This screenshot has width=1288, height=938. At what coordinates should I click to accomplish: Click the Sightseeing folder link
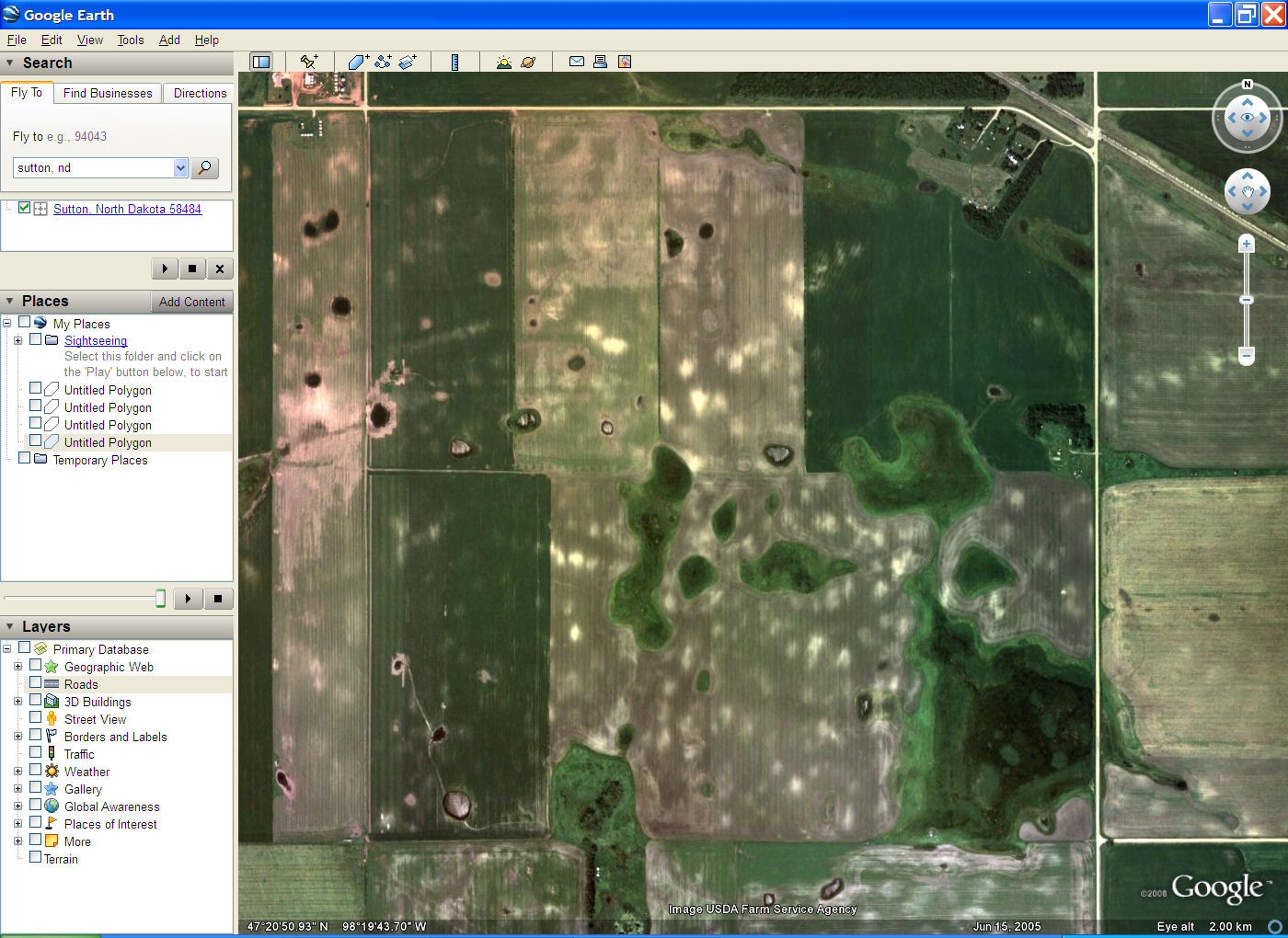(96, 340)
